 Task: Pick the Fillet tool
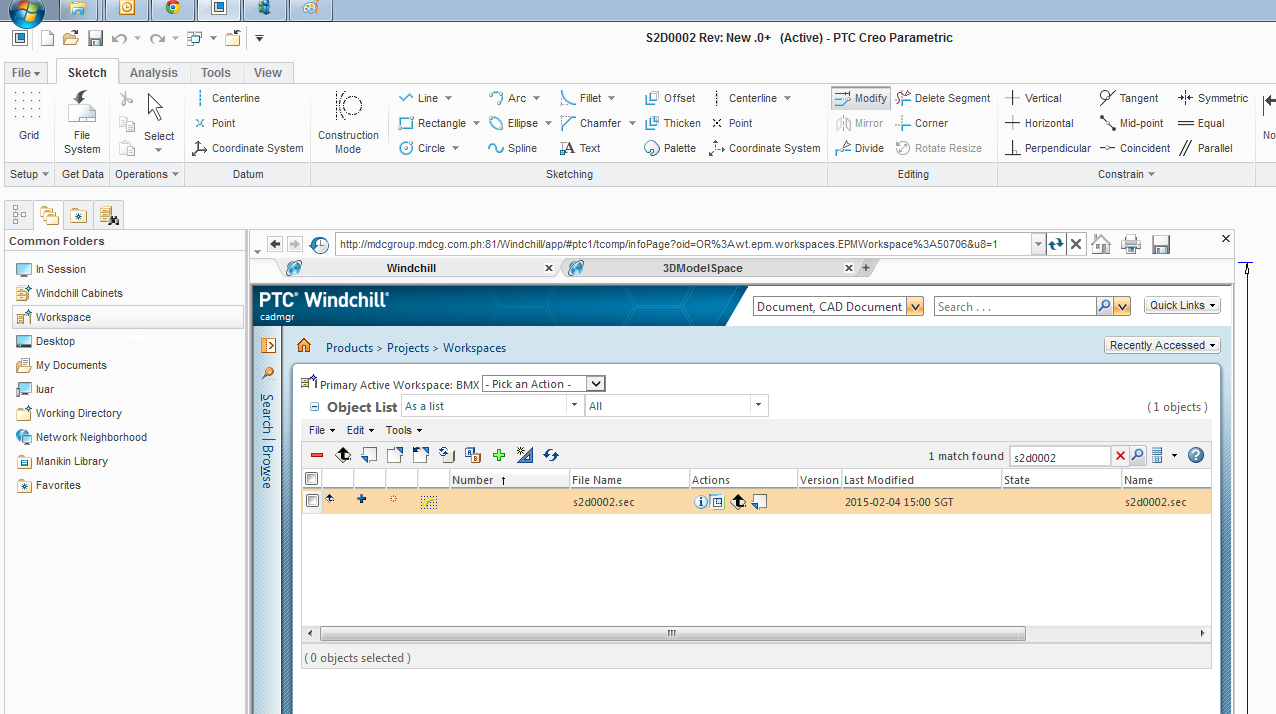pos(581,98)
